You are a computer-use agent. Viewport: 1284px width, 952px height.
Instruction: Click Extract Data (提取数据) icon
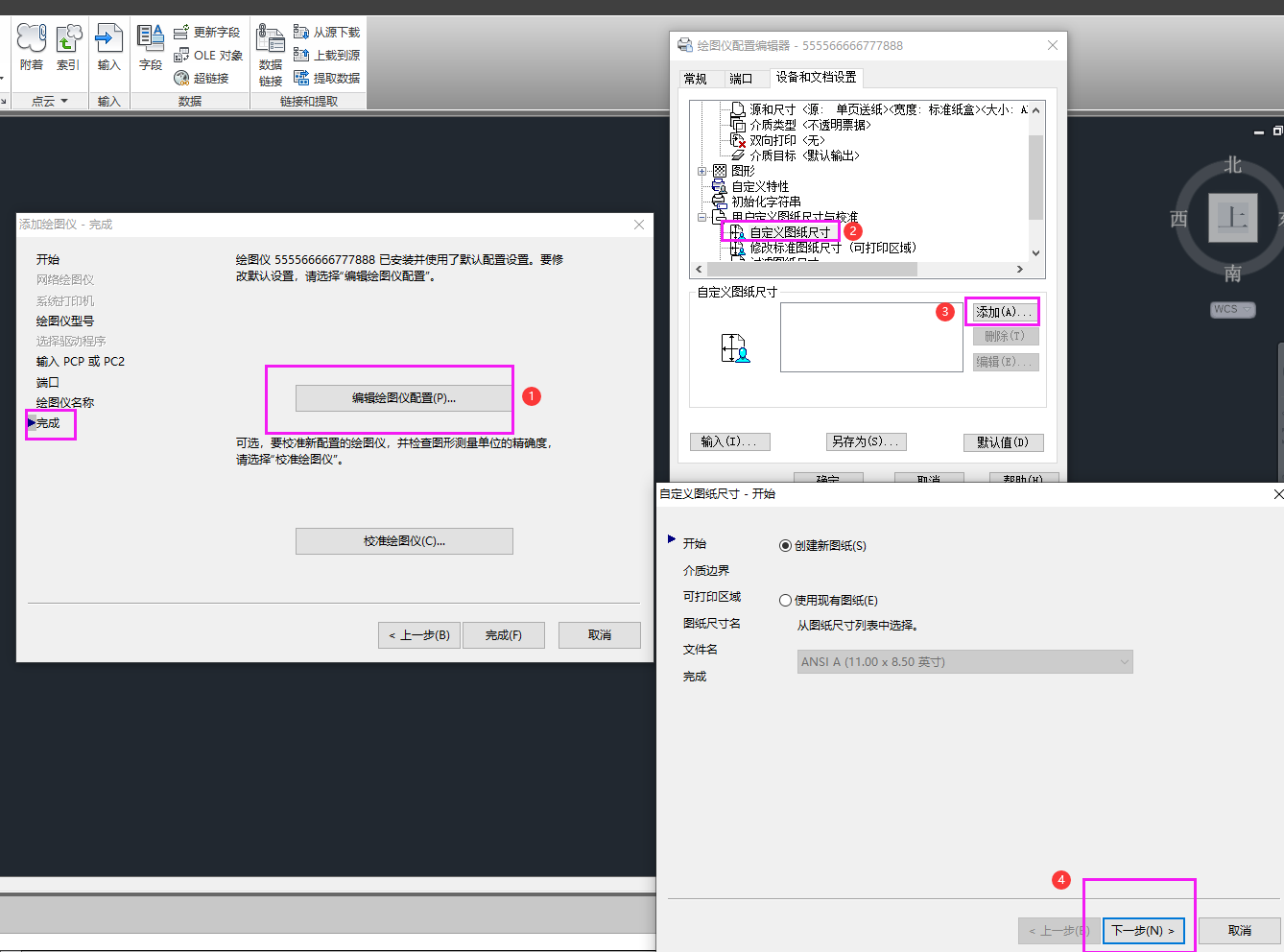tap(326, 78)
